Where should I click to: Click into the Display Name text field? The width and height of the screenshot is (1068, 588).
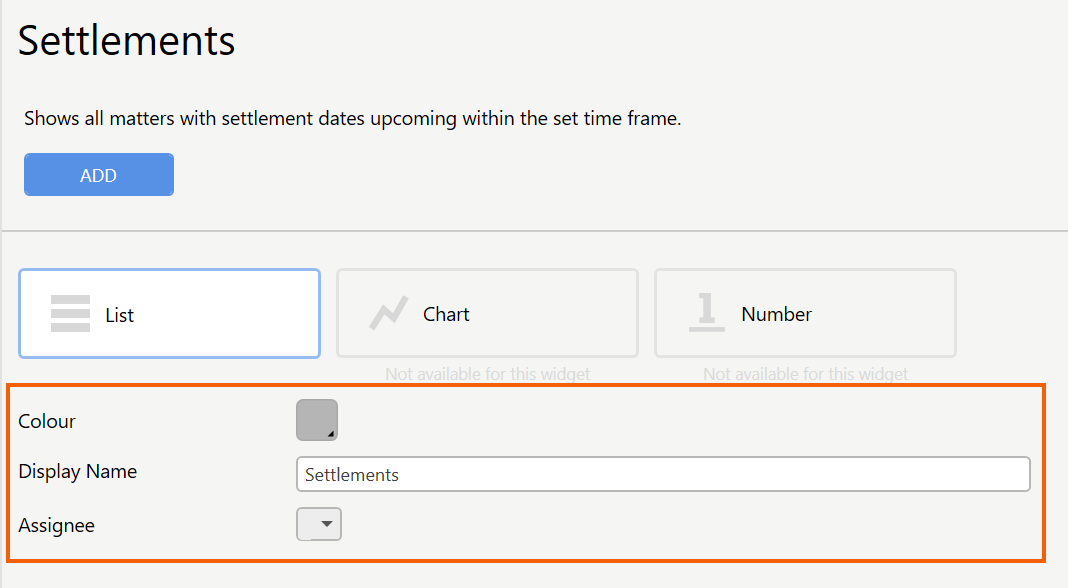coord(663,474)
